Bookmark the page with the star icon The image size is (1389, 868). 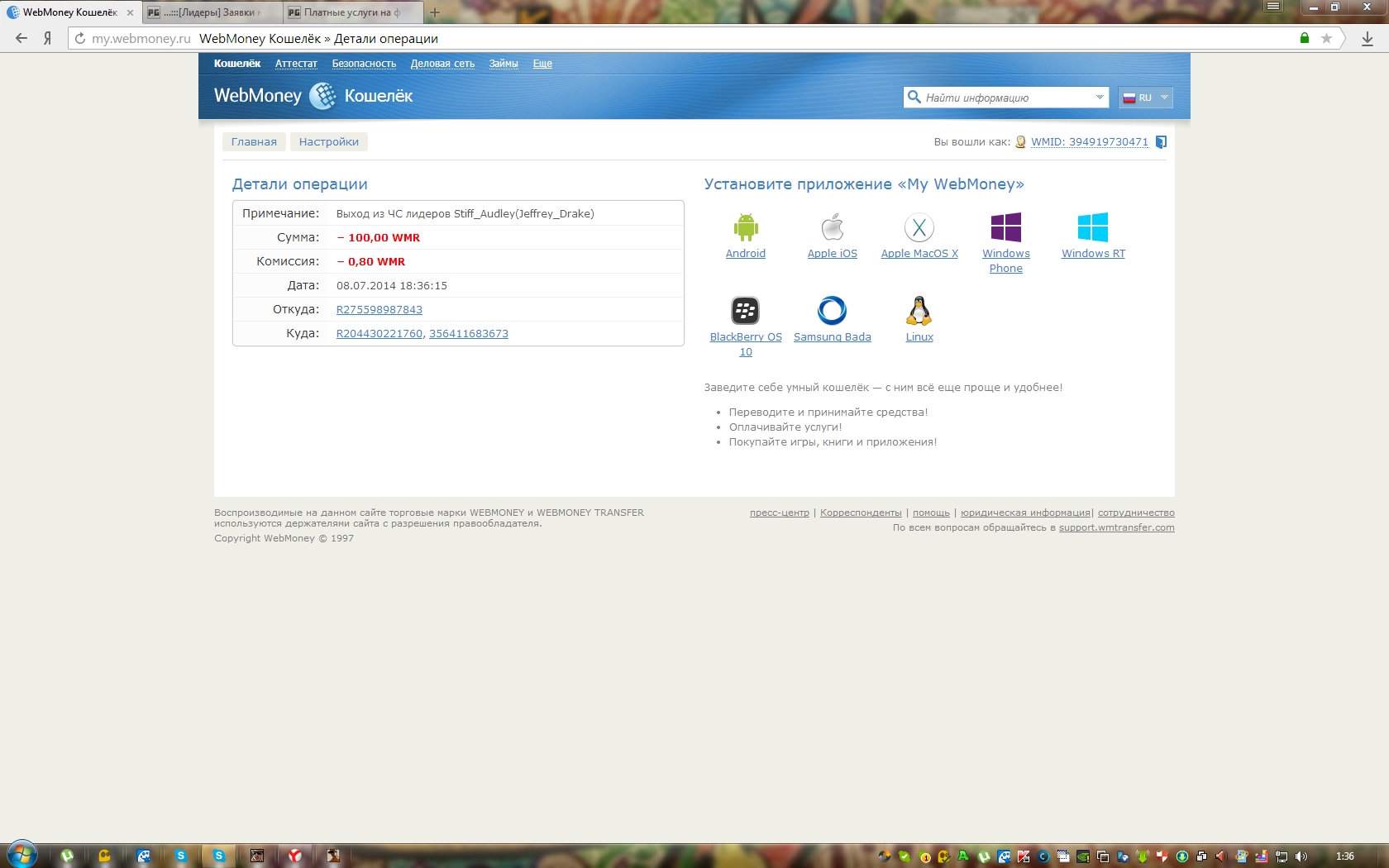coord(1326,38)
